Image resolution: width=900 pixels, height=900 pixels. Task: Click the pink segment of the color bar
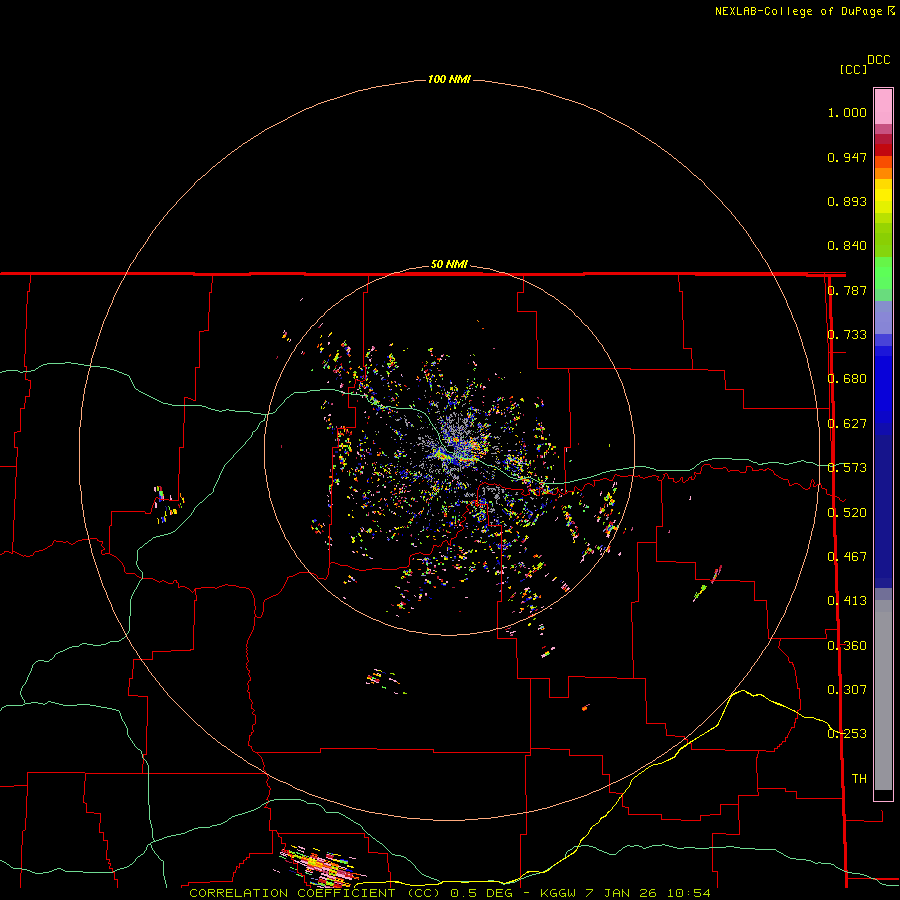click(883, 107)
